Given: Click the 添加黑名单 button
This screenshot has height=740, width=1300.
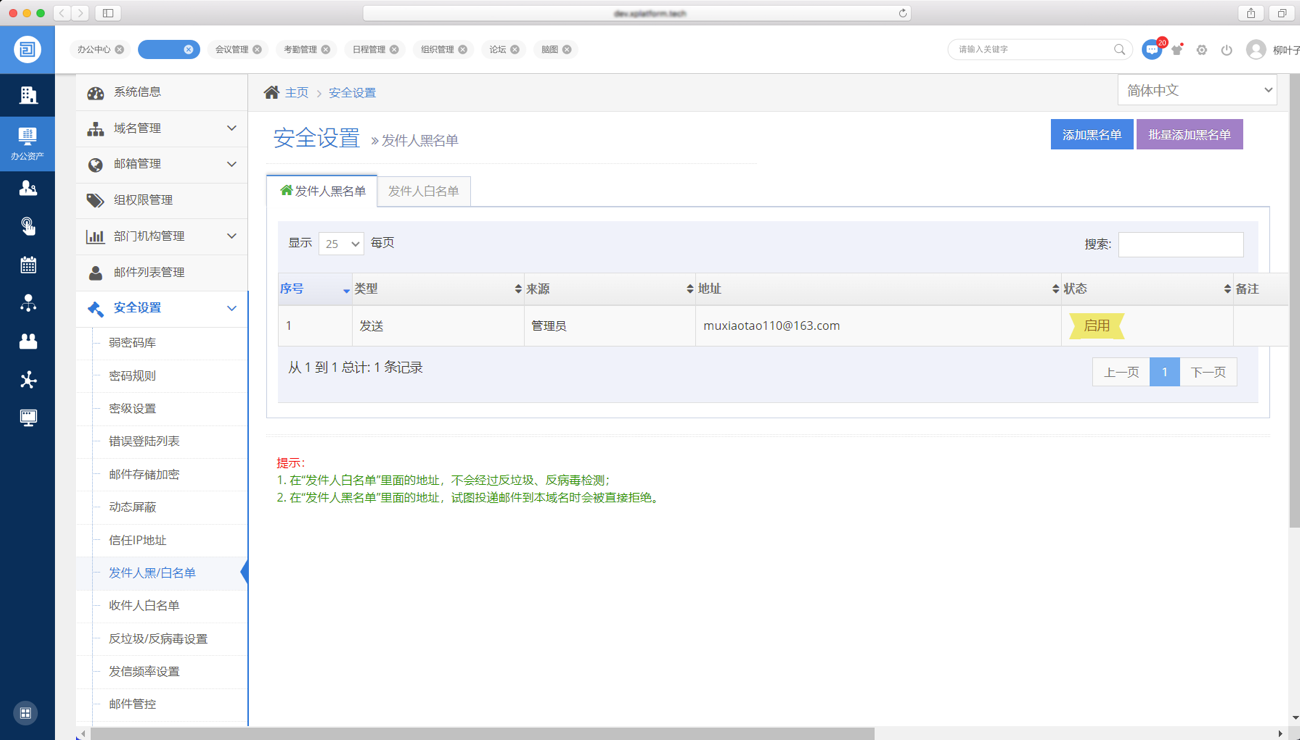Looking at the screenshot, I should coord(1091,135).
